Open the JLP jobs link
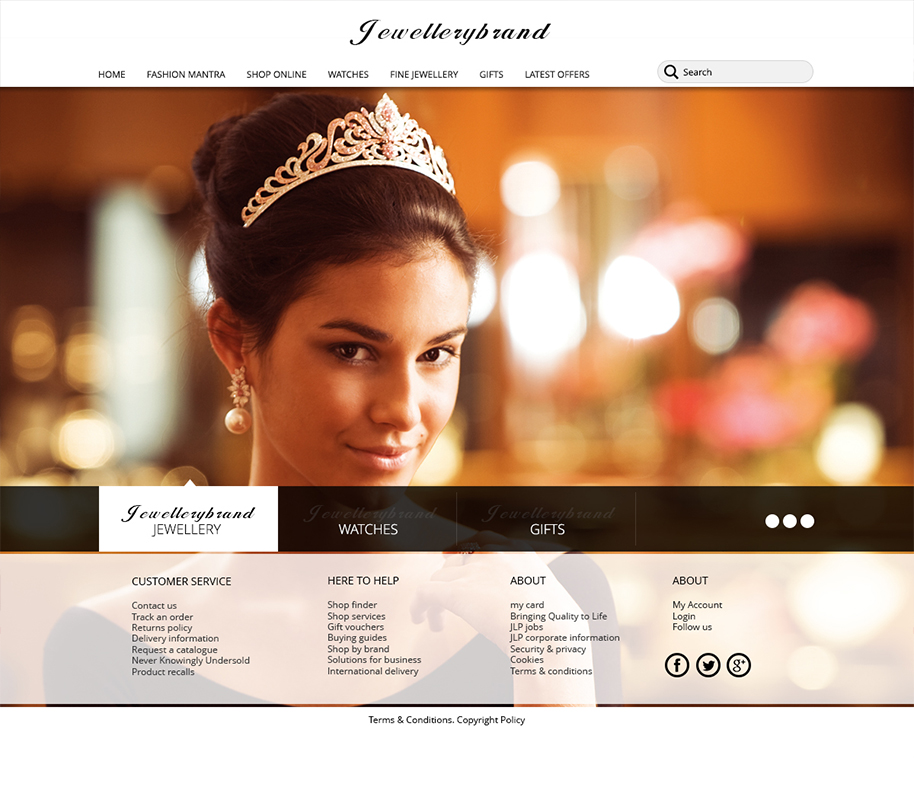 pyautogui.click(x=526, y=627)
